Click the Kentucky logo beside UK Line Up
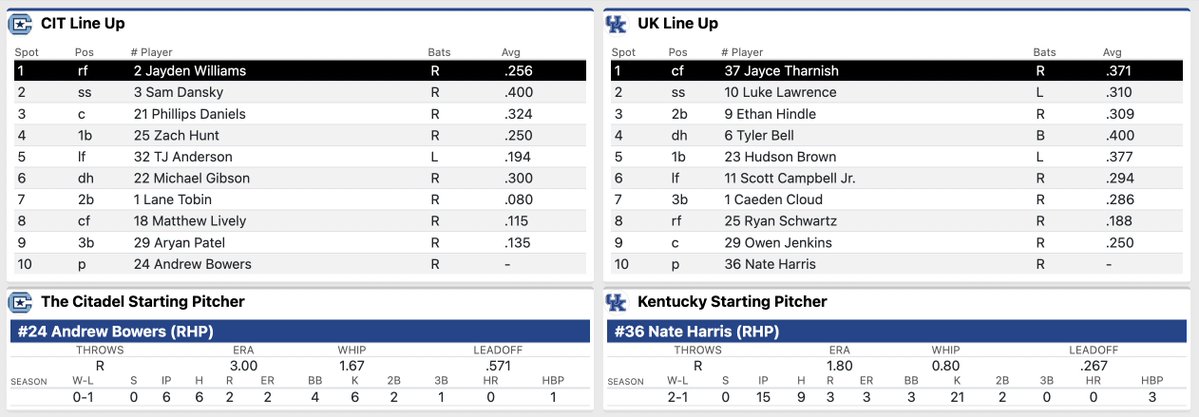Screen dimensions: 1199x417 616,23
